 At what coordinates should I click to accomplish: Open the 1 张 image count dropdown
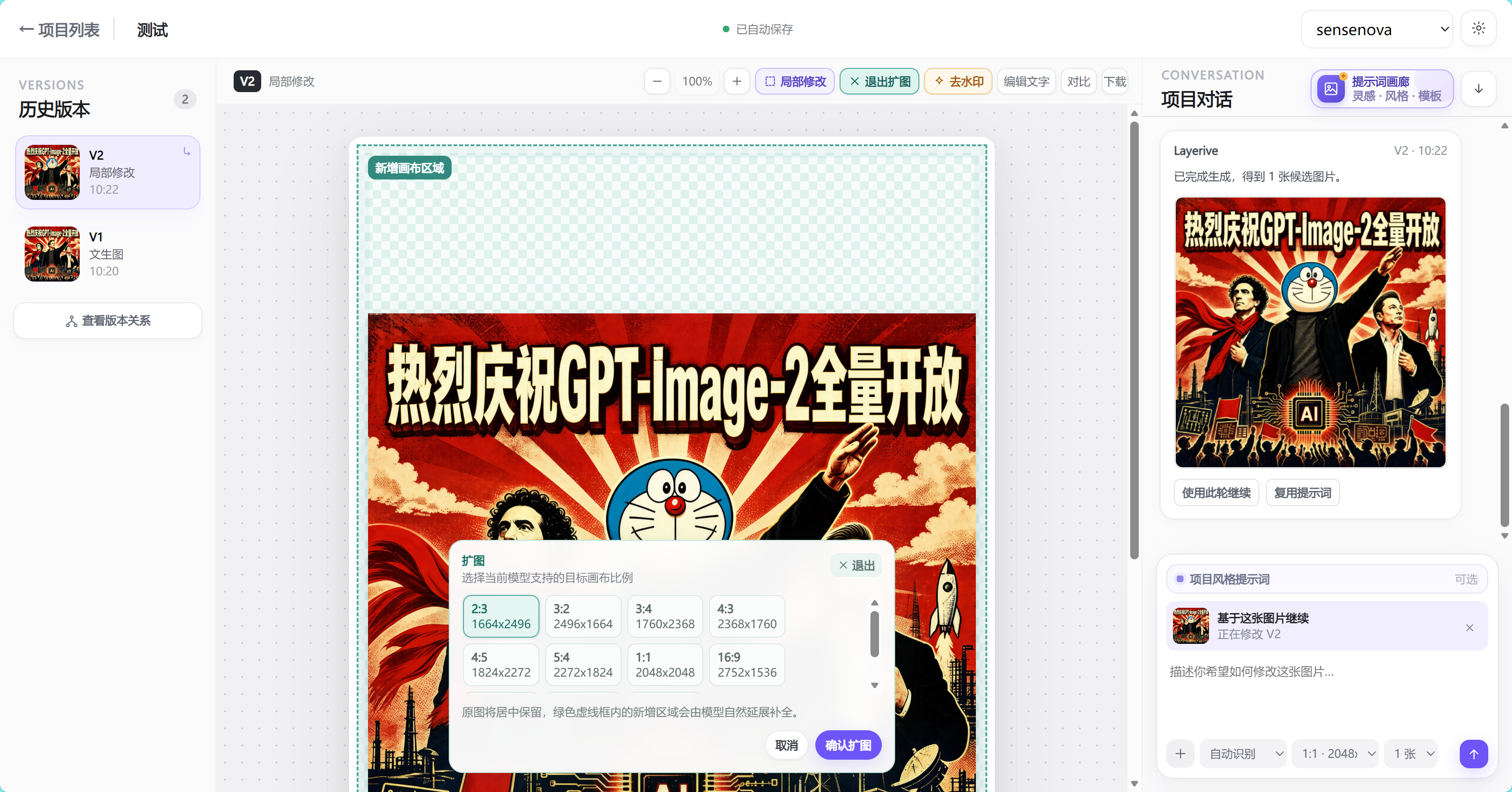pos(1411,753)
